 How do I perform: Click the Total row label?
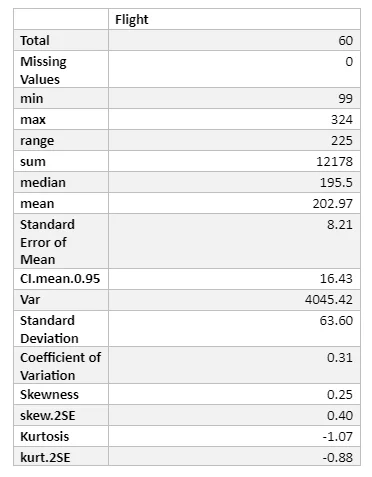click(x=35, y=41)
